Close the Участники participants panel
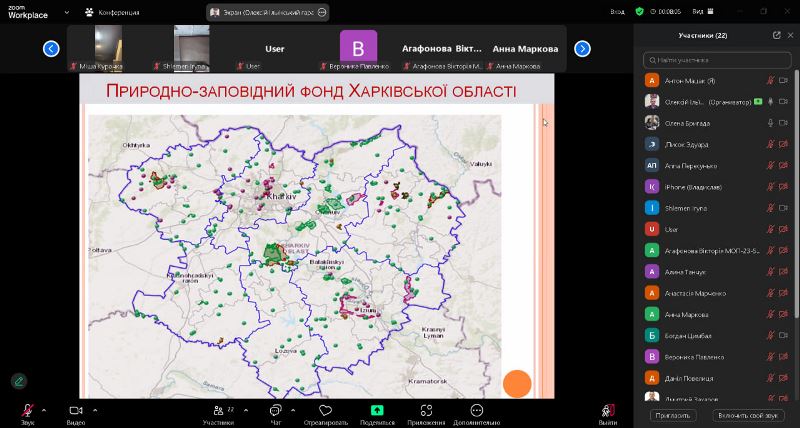The width and height of the screenshot is (800, 428). pyautogui.click(x=790, y=35)
